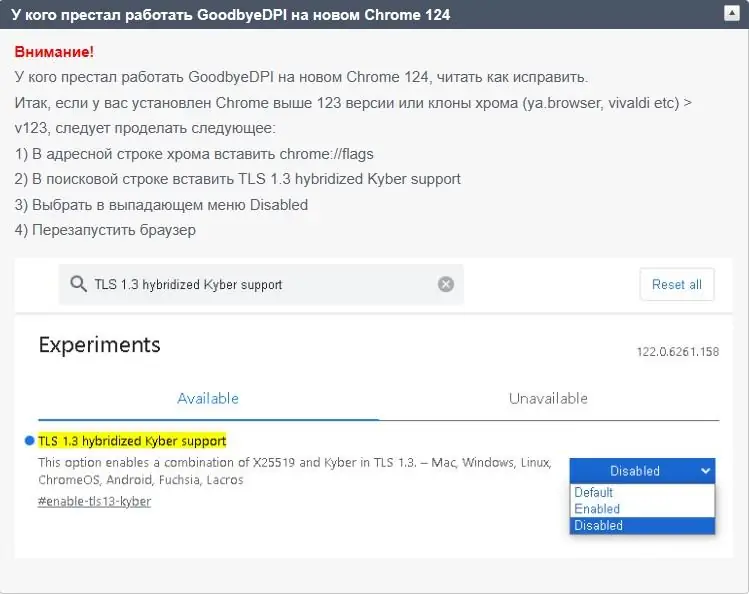Open the Unavailable tab

click(548, 398)
